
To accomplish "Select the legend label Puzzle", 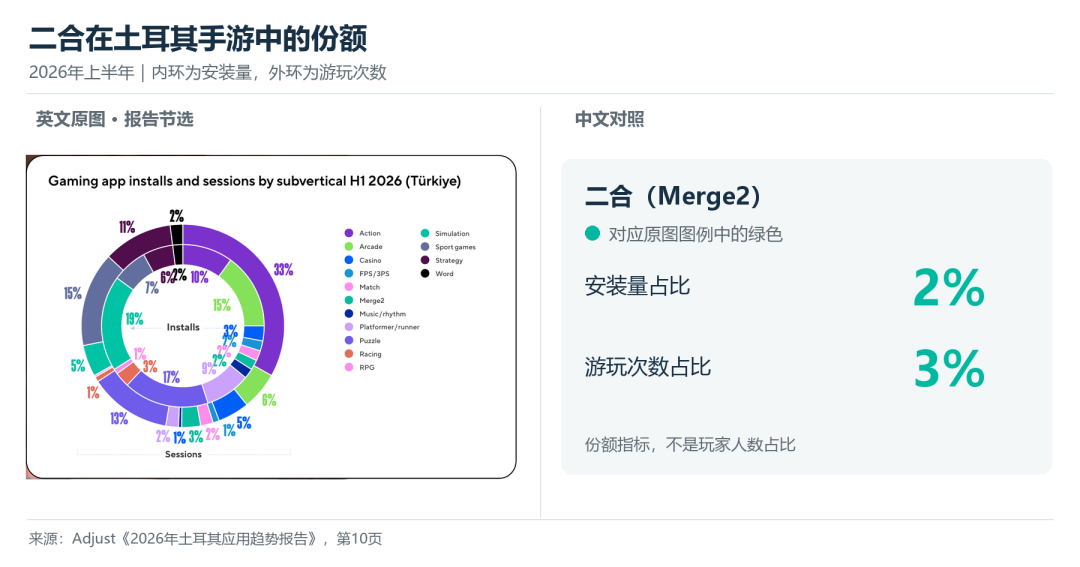I will (x=369, y=340).
